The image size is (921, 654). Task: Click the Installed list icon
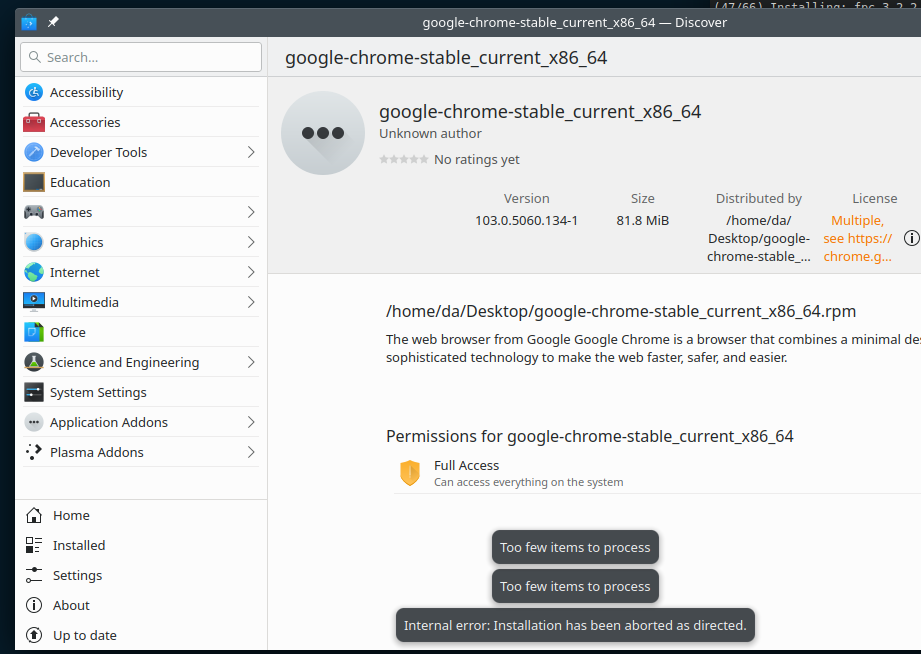(34, 545)
